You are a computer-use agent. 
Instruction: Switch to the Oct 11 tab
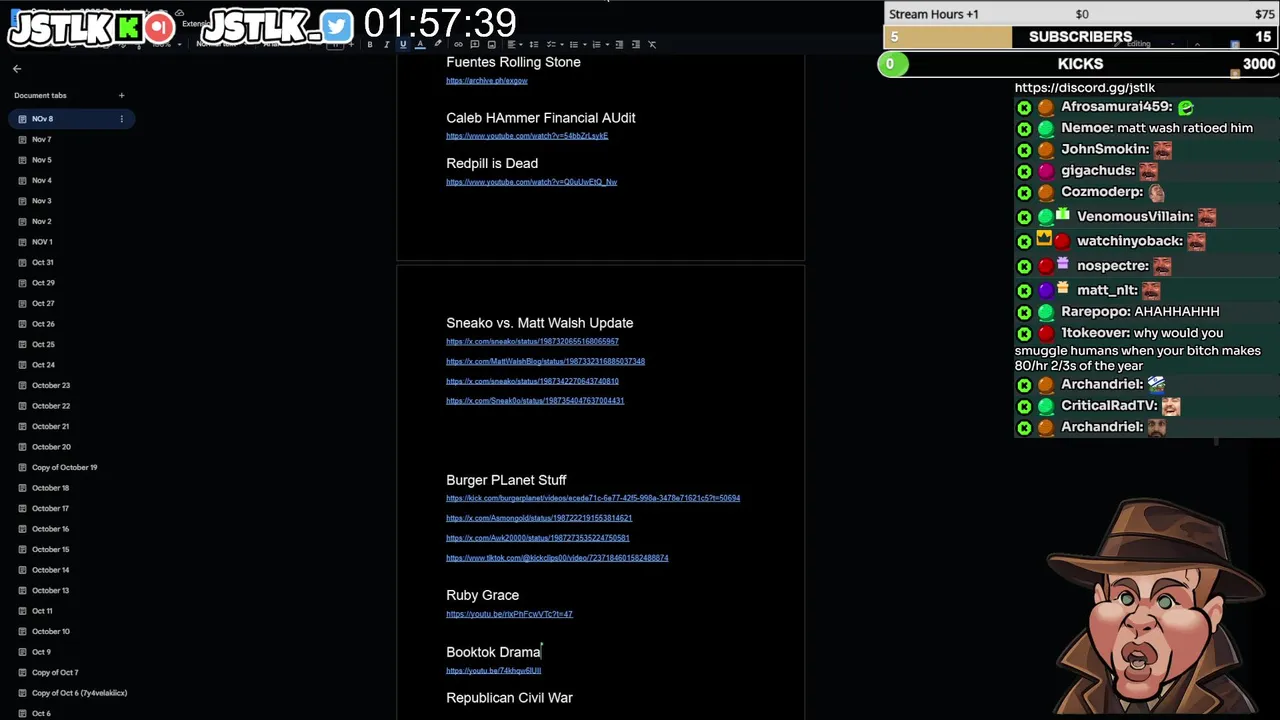point(42,611)
